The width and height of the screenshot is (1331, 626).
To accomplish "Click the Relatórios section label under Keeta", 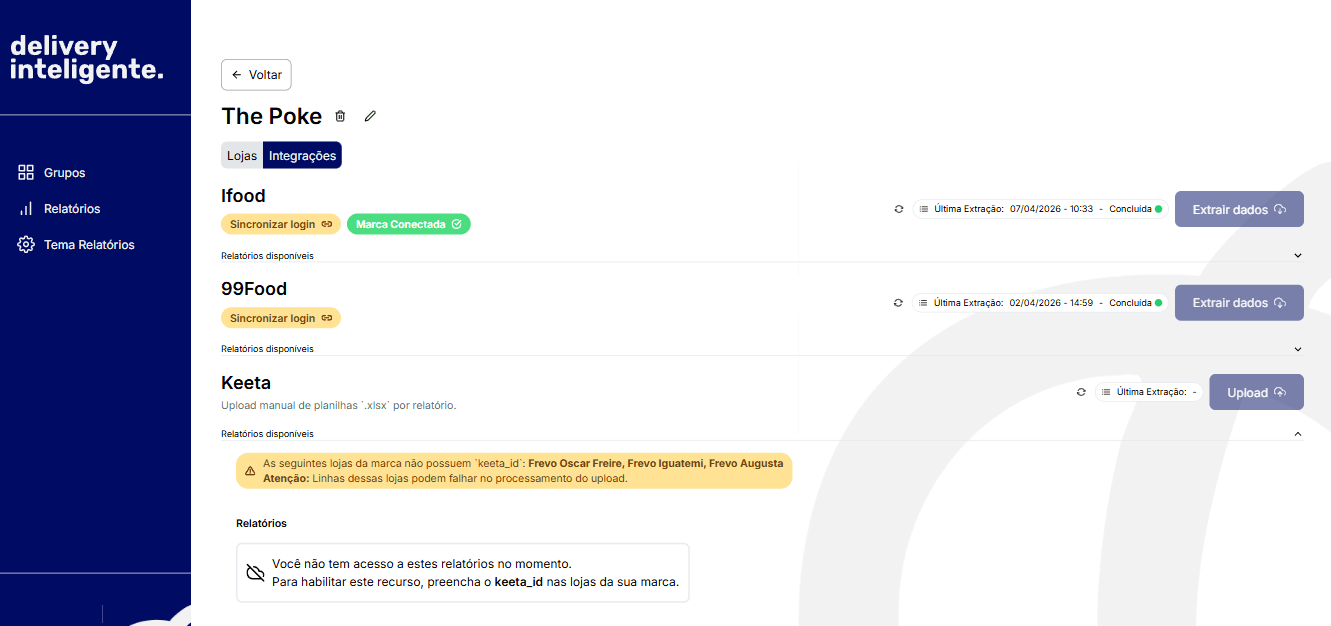I will tap(261, 523).
